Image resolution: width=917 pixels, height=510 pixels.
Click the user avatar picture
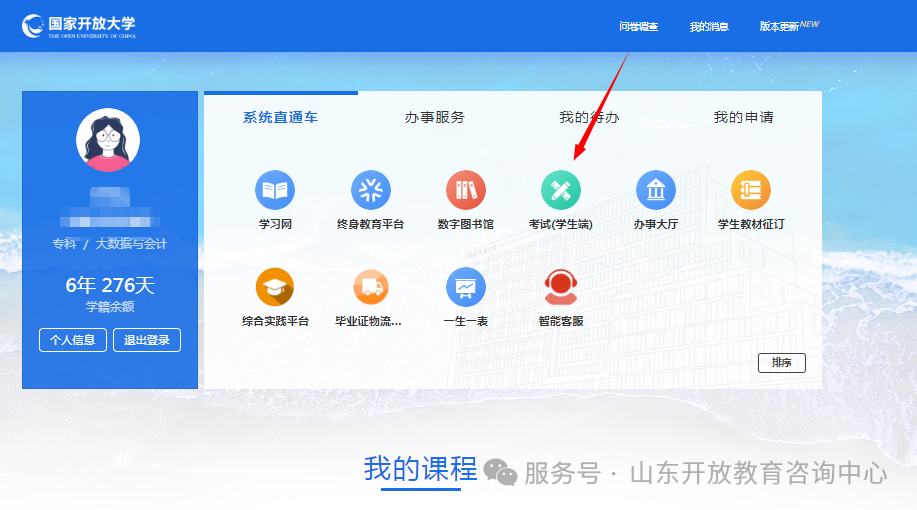(108, 140)
